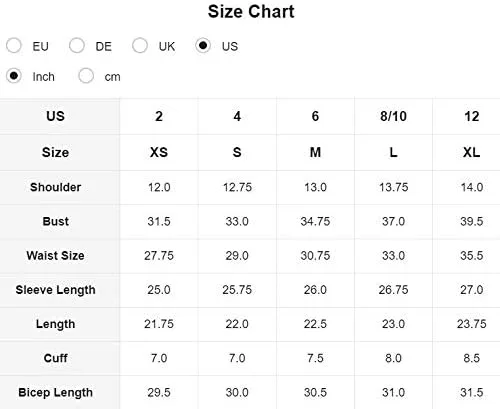Image resolution: width=500 pixels, height=409 pixels.
Task: Switch measurements to cm
Action: point(86,76)
